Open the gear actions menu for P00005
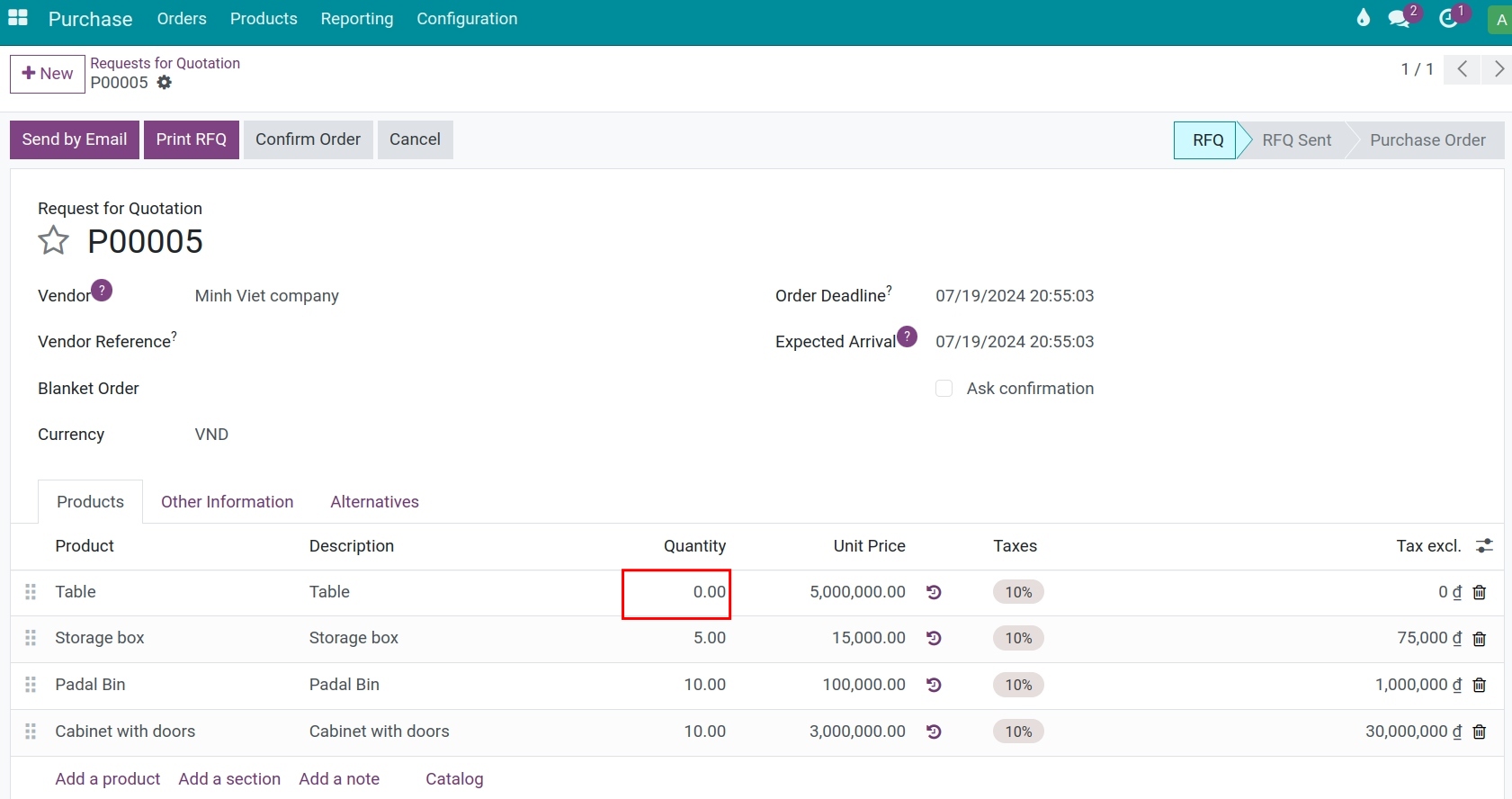 tap(164, 83)
